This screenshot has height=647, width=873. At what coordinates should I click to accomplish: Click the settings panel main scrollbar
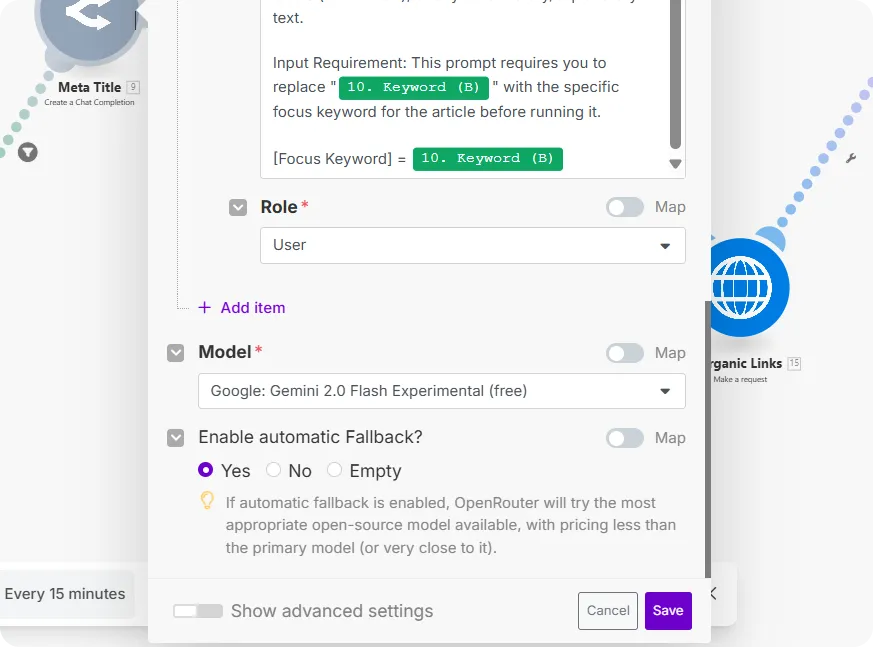point(708,440)
